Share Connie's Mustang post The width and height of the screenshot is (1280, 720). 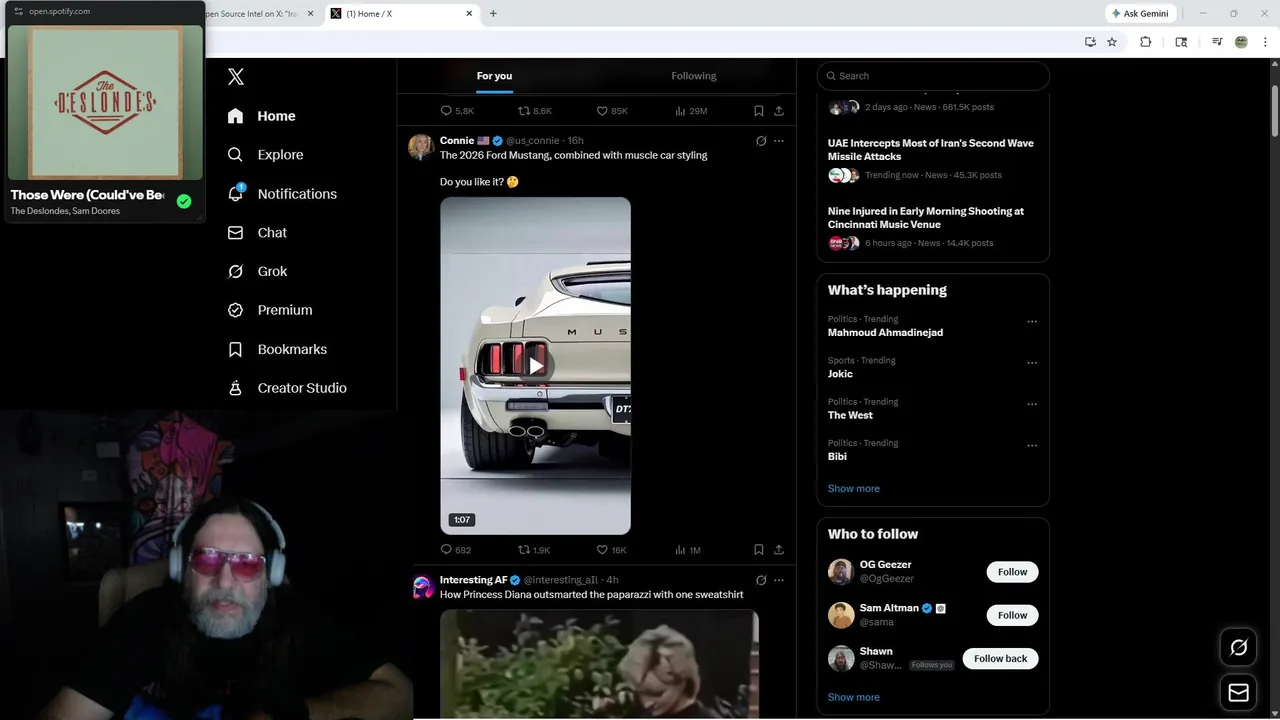click(x=779, y=550)
